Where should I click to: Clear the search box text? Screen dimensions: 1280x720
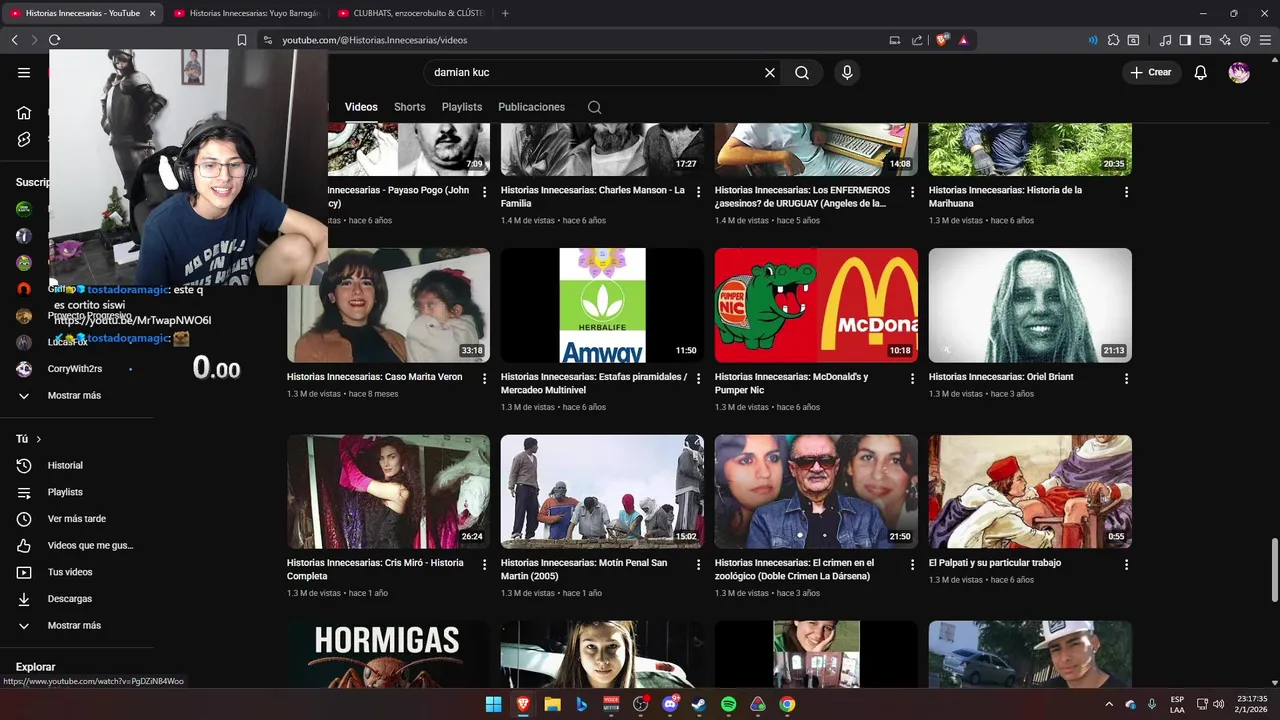click(770, 72)
